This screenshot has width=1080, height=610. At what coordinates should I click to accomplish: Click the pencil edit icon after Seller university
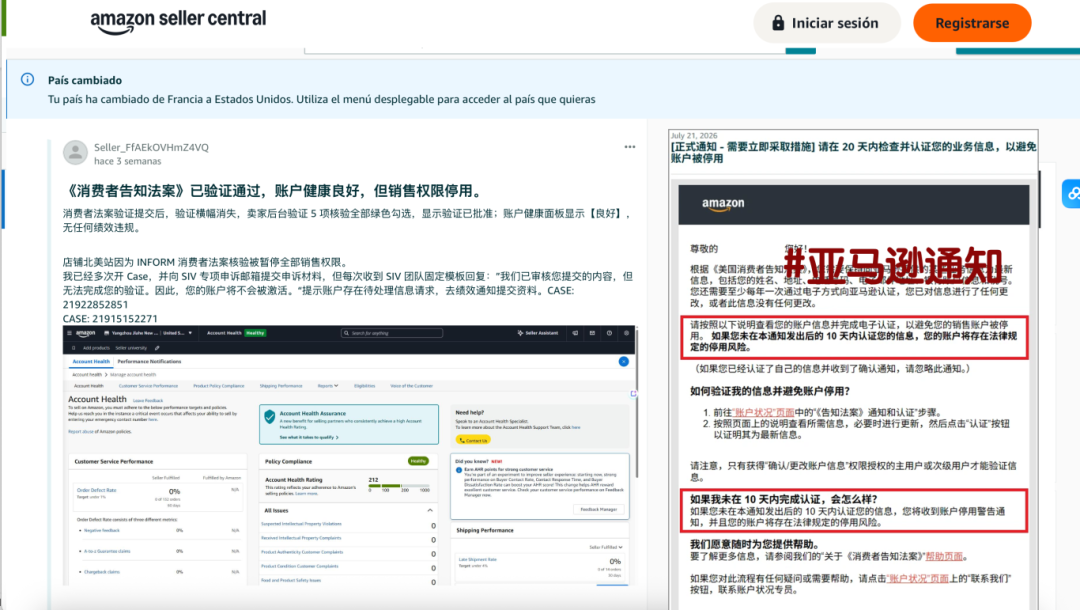pyautogui.click(x=157, y=348)
